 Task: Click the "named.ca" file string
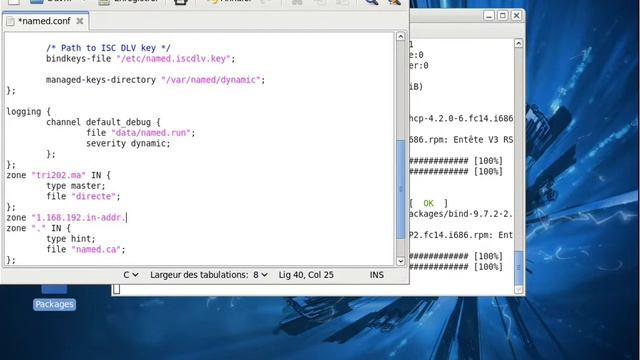pos(96,250)
